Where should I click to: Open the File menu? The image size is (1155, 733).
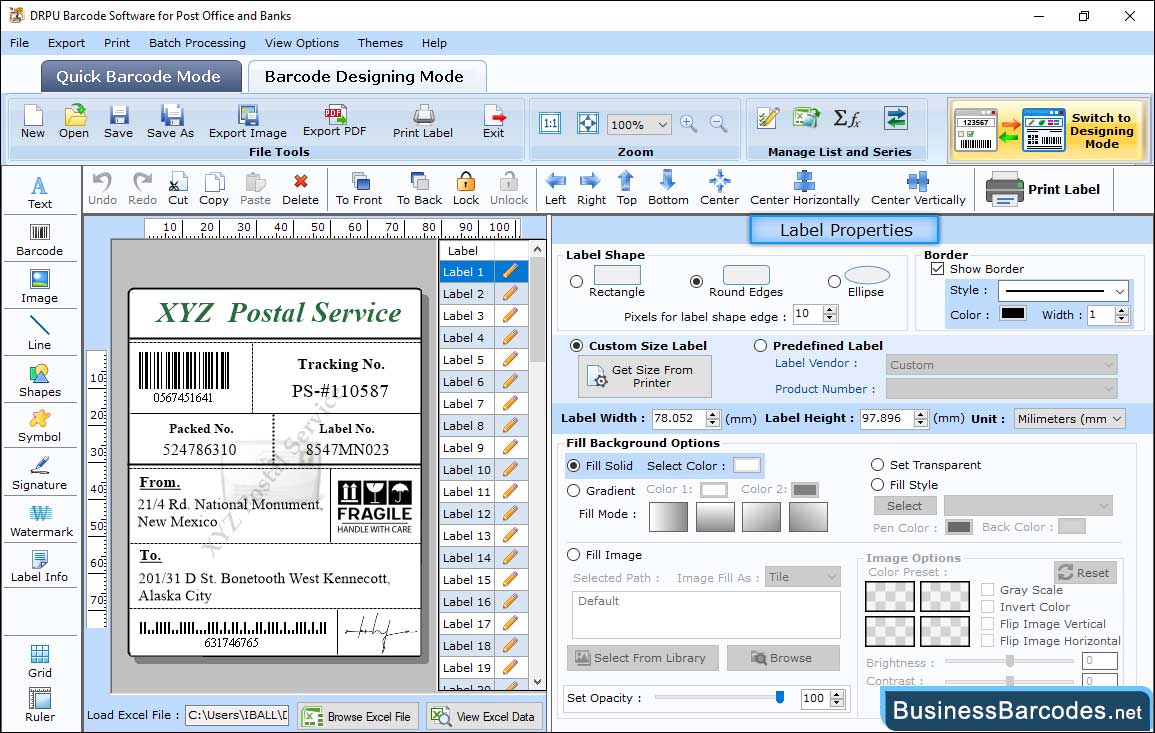click(19, 43)
